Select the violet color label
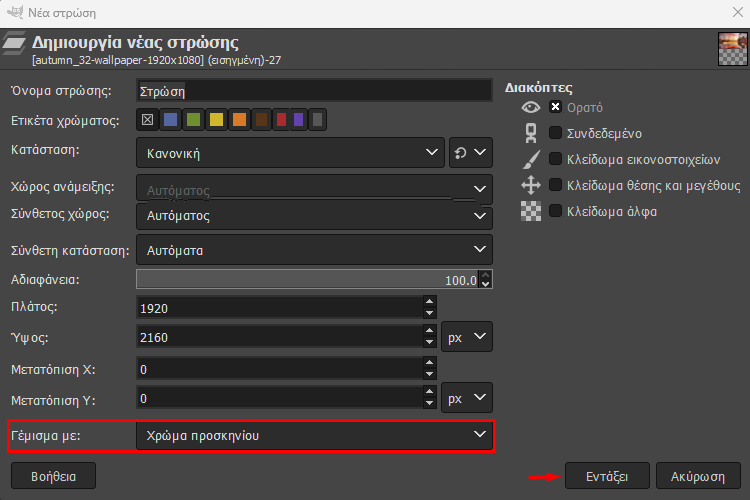750x500 pixels. (x=299, y=120)
